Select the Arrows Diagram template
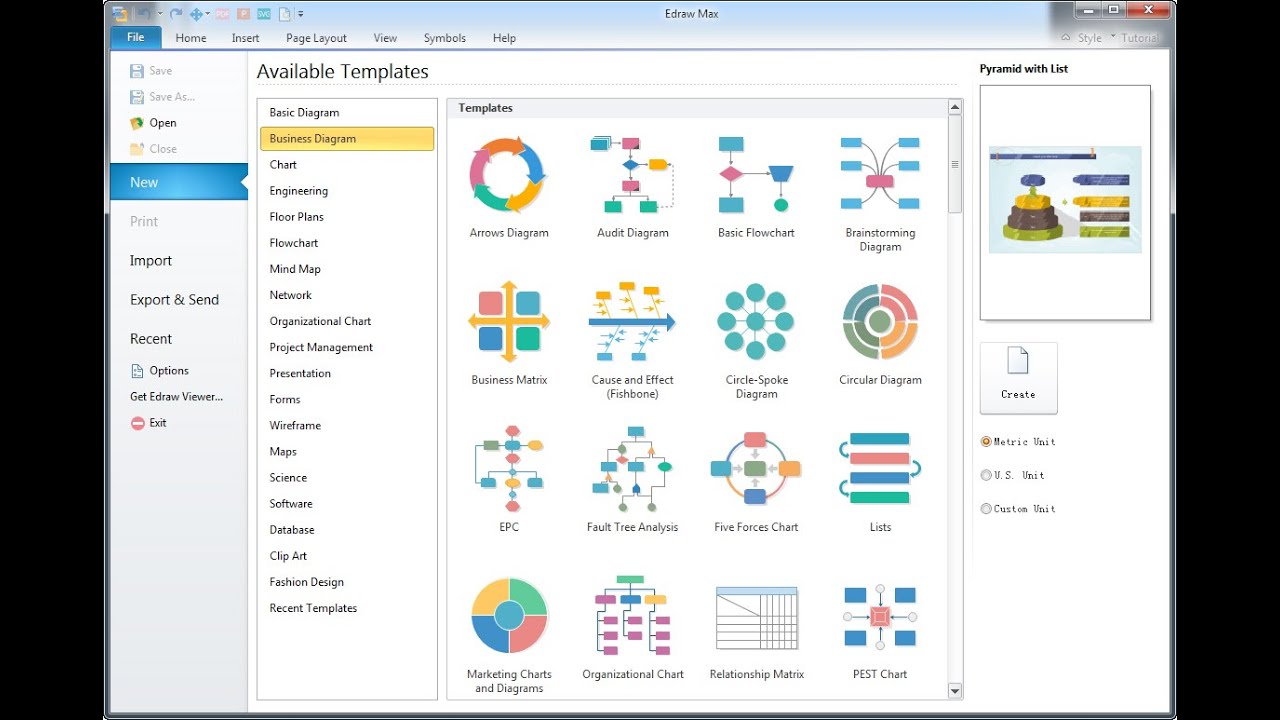Image resolution: width=1280 pixels, height=720 pixels. click(509, 187)
